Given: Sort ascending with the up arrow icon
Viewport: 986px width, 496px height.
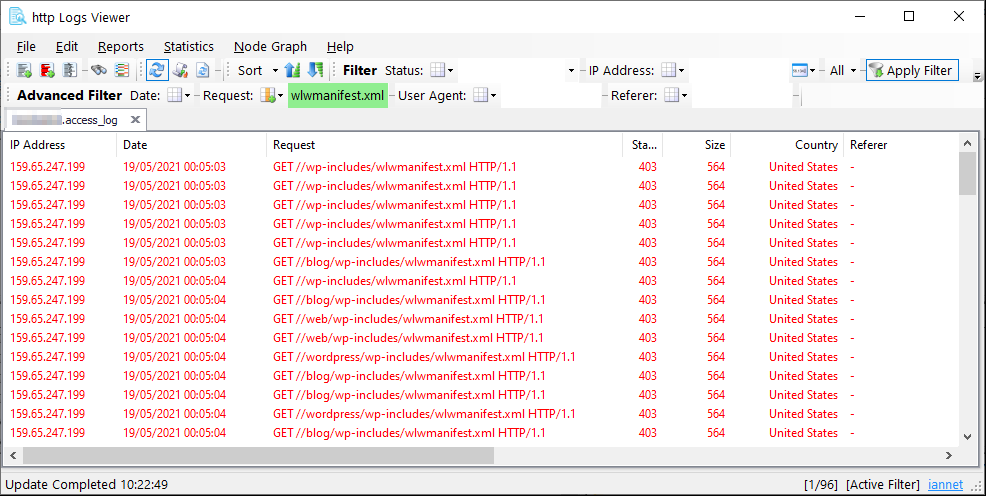Looking at the screenshot, I should tap(293, 71).
